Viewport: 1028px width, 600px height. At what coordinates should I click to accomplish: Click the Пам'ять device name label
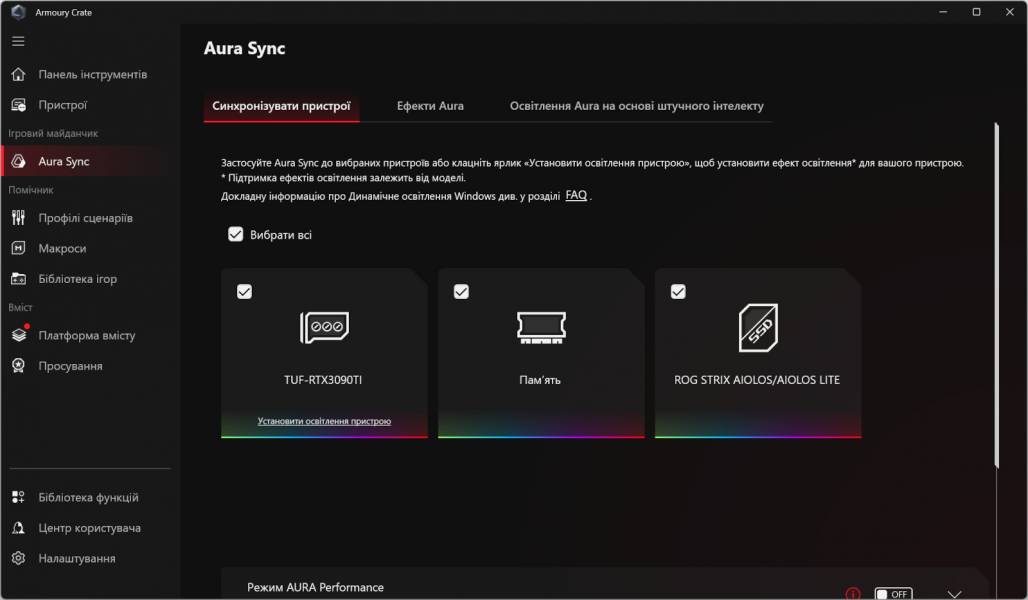point(540,380)
